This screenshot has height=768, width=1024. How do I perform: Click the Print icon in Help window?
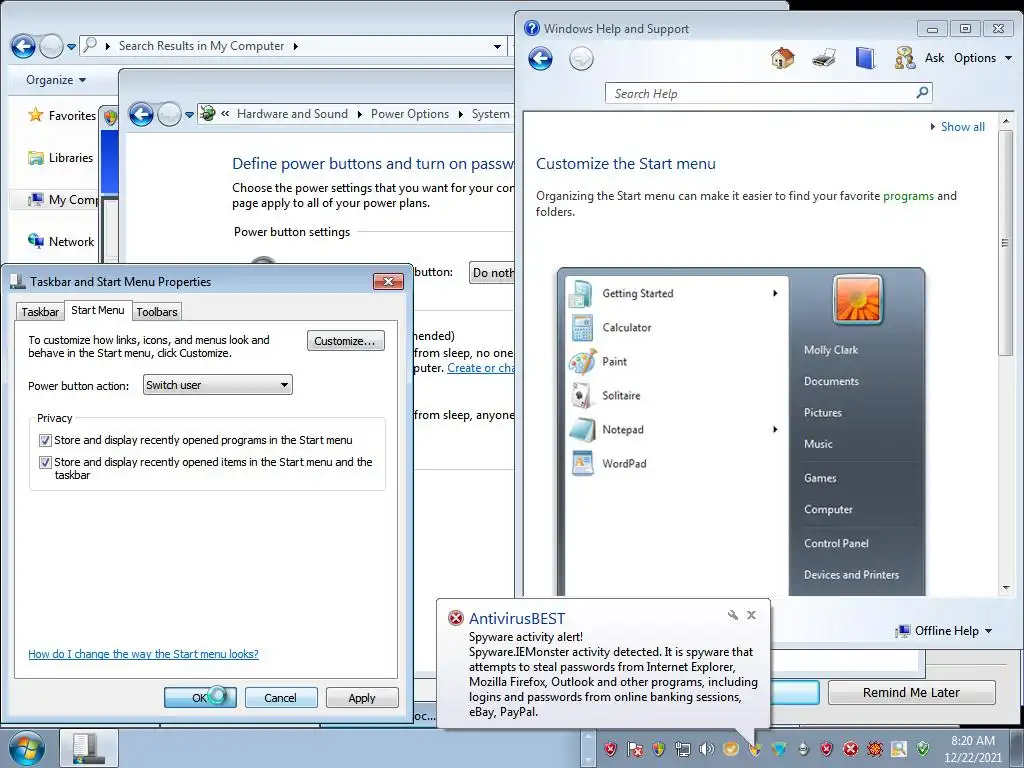tap(824, 58)
